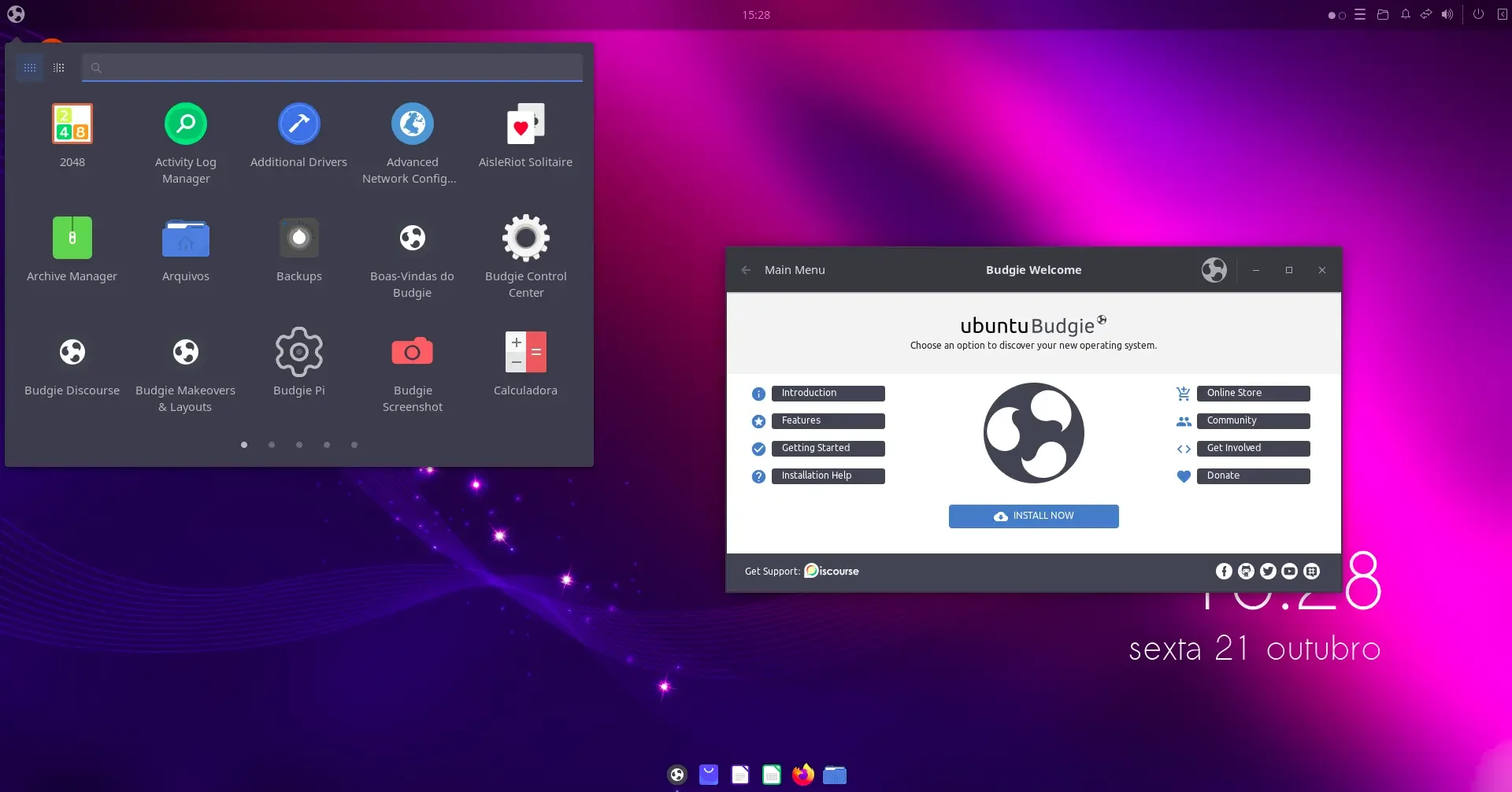Switch app menu to compact list view
The image size is (1512, 792).
click(x=59, y=68)
